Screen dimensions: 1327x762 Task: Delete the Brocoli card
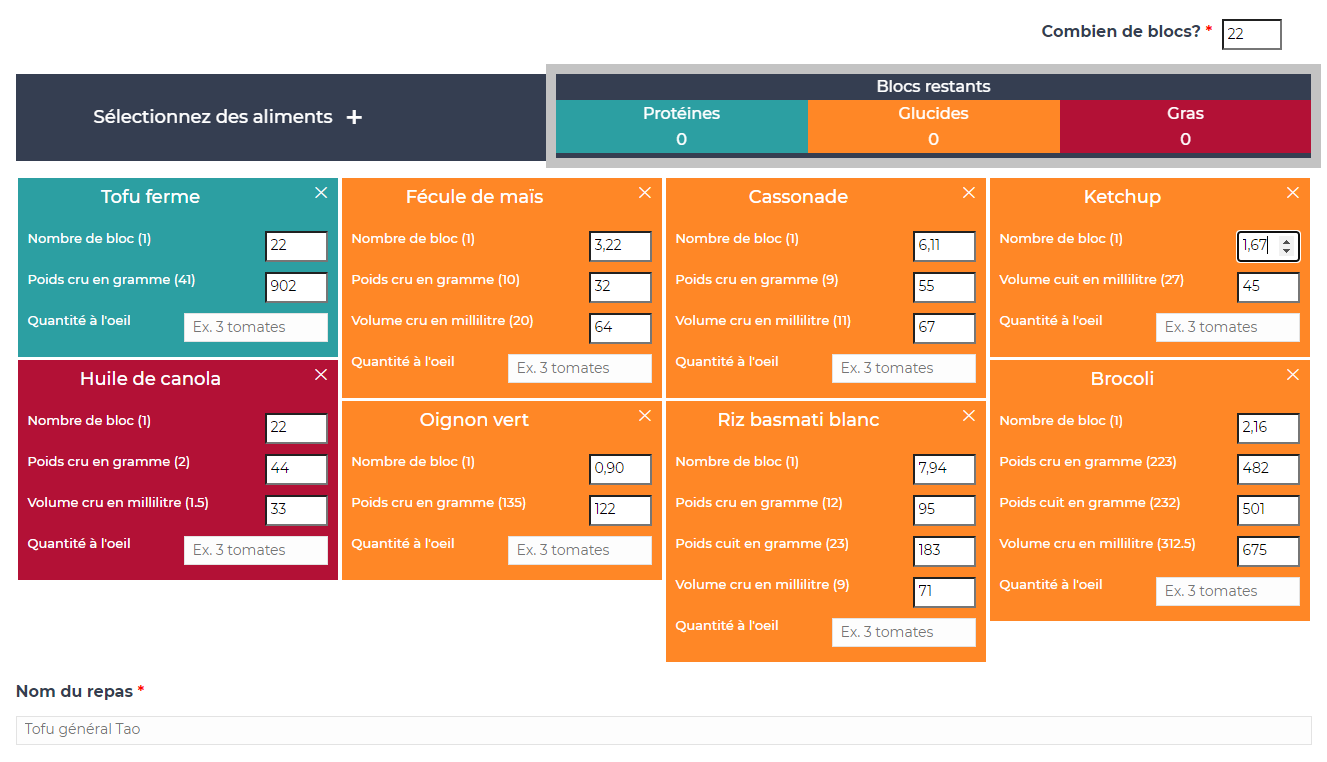(1293, 375)
